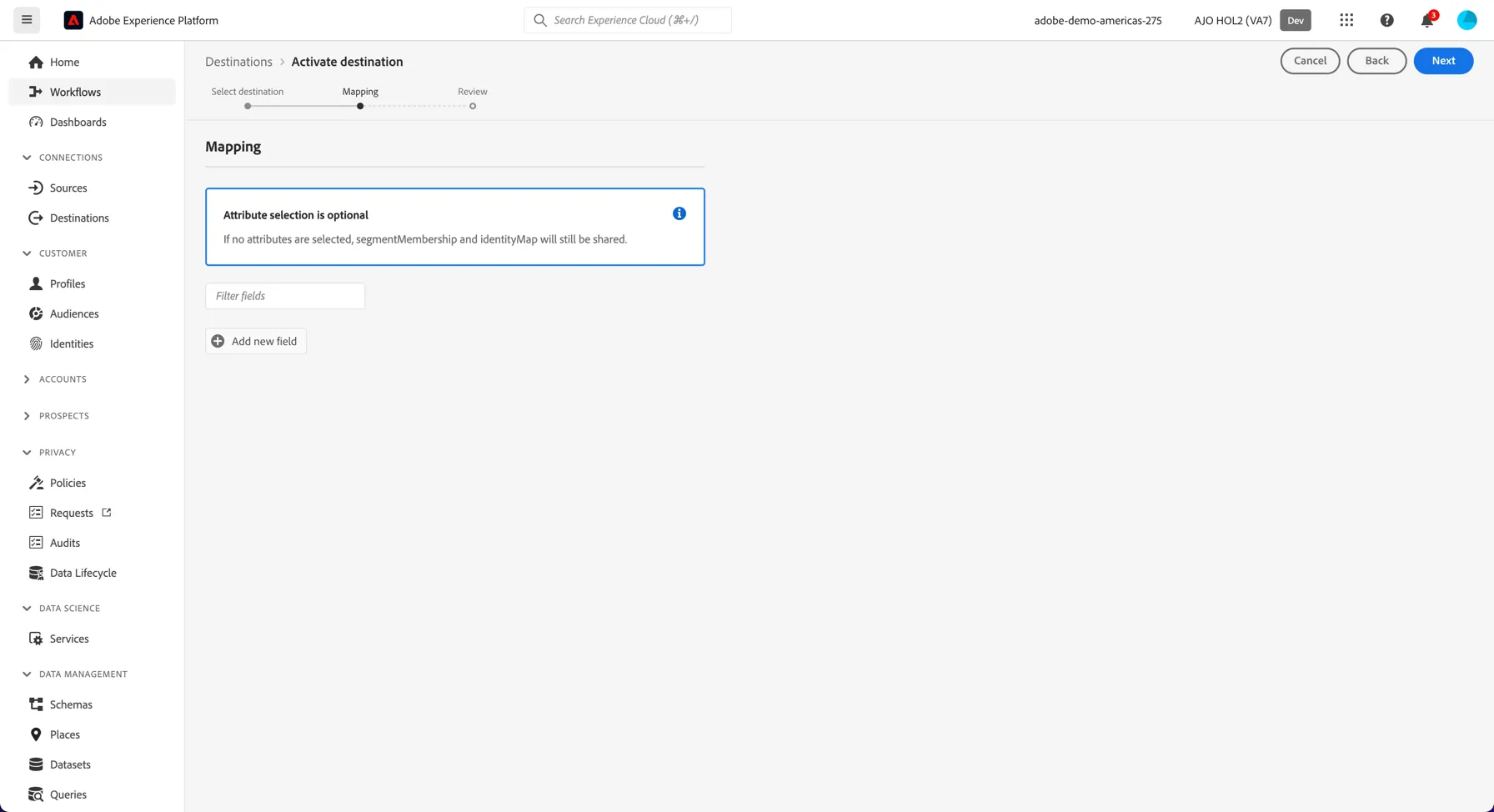
Task: Click Destinations breadcrumb link
Action: point(238,62)
